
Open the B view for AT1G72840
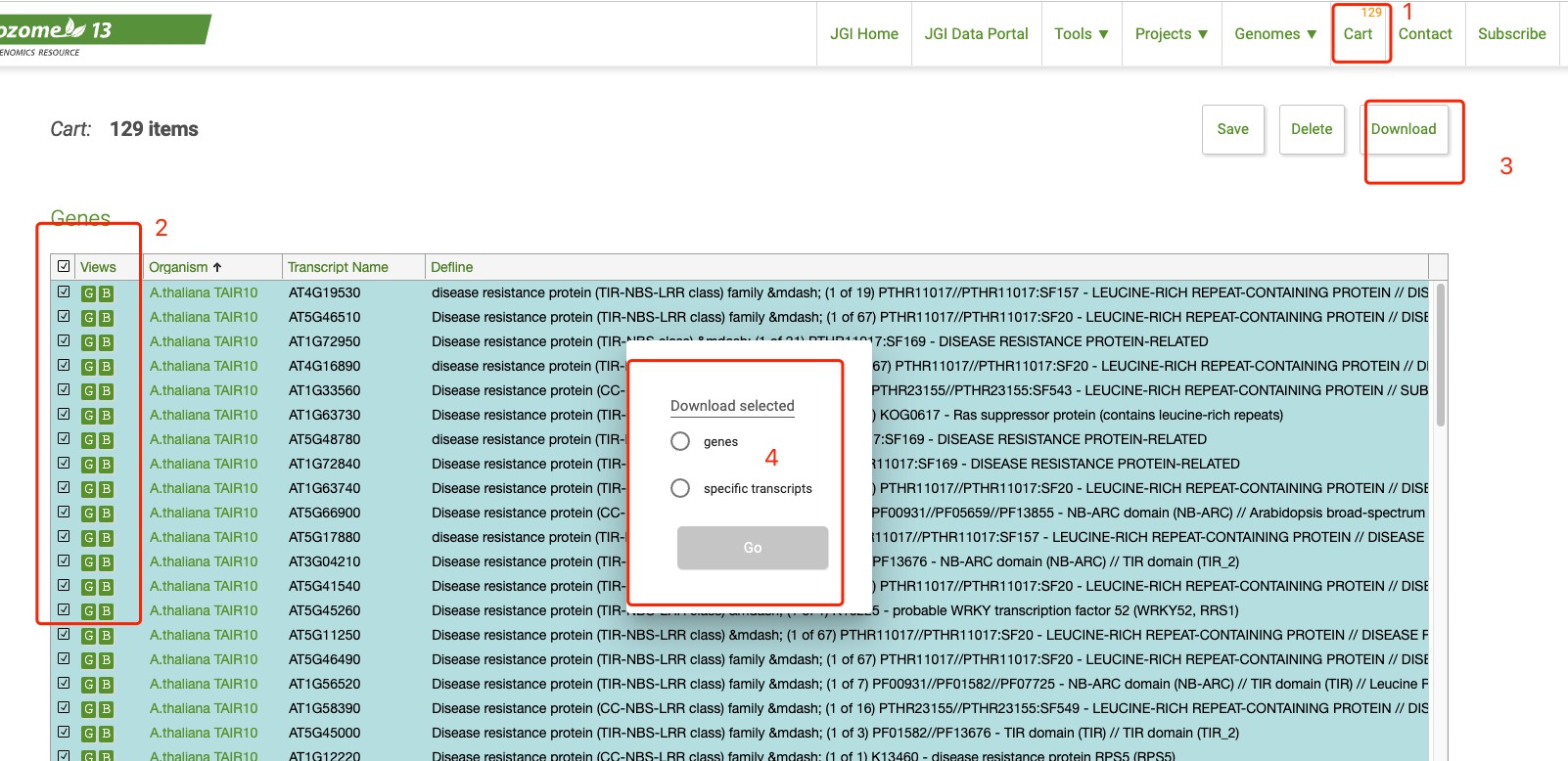pyautogui.click(x=106, y=465)
